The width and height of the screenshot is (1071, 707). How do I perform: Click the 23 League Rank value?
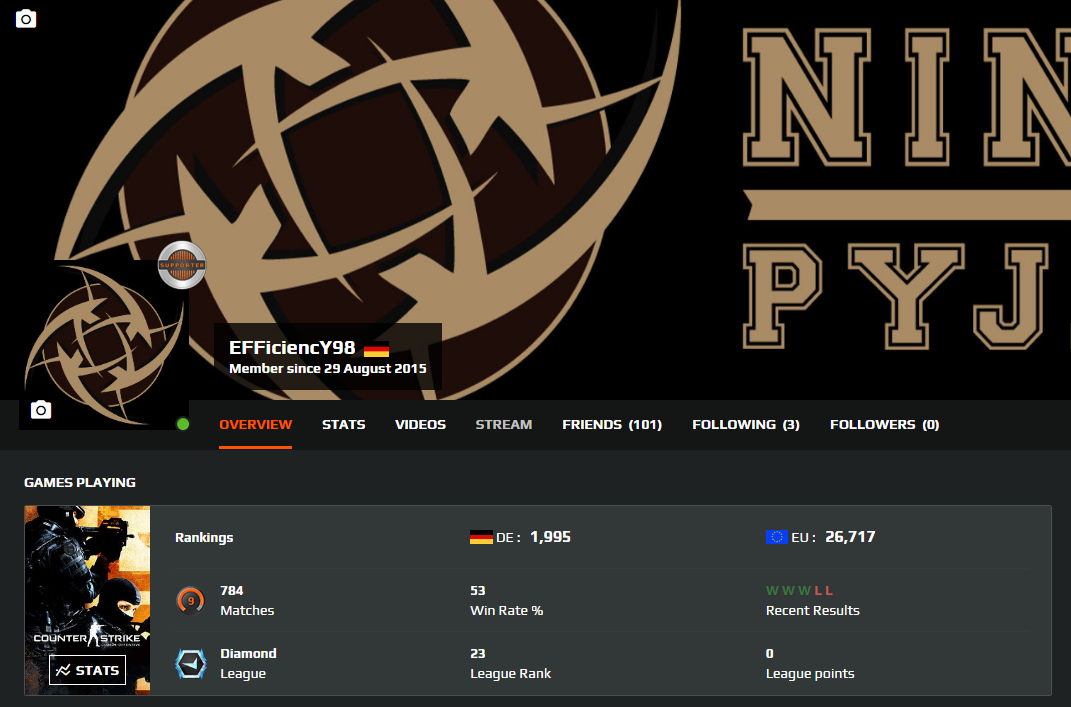tap(477, 653)
